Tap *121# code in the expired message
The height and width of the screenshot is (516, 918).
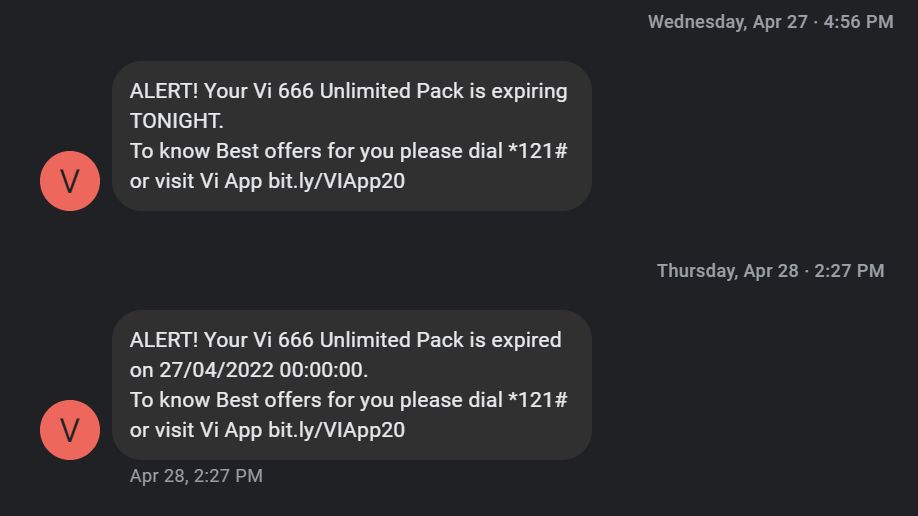[x=538, y=400]
